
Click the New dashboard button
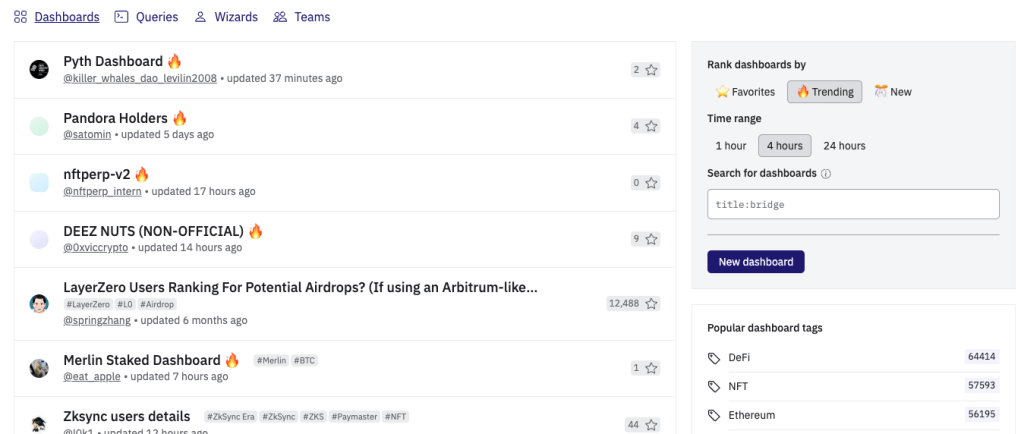[755, 262]
